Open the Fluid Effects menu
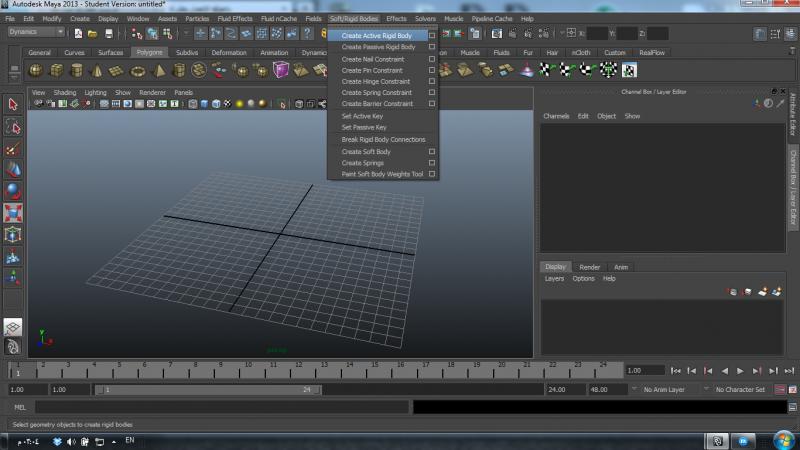Screen dimensions: 800x450 click(x=235, y=19)
